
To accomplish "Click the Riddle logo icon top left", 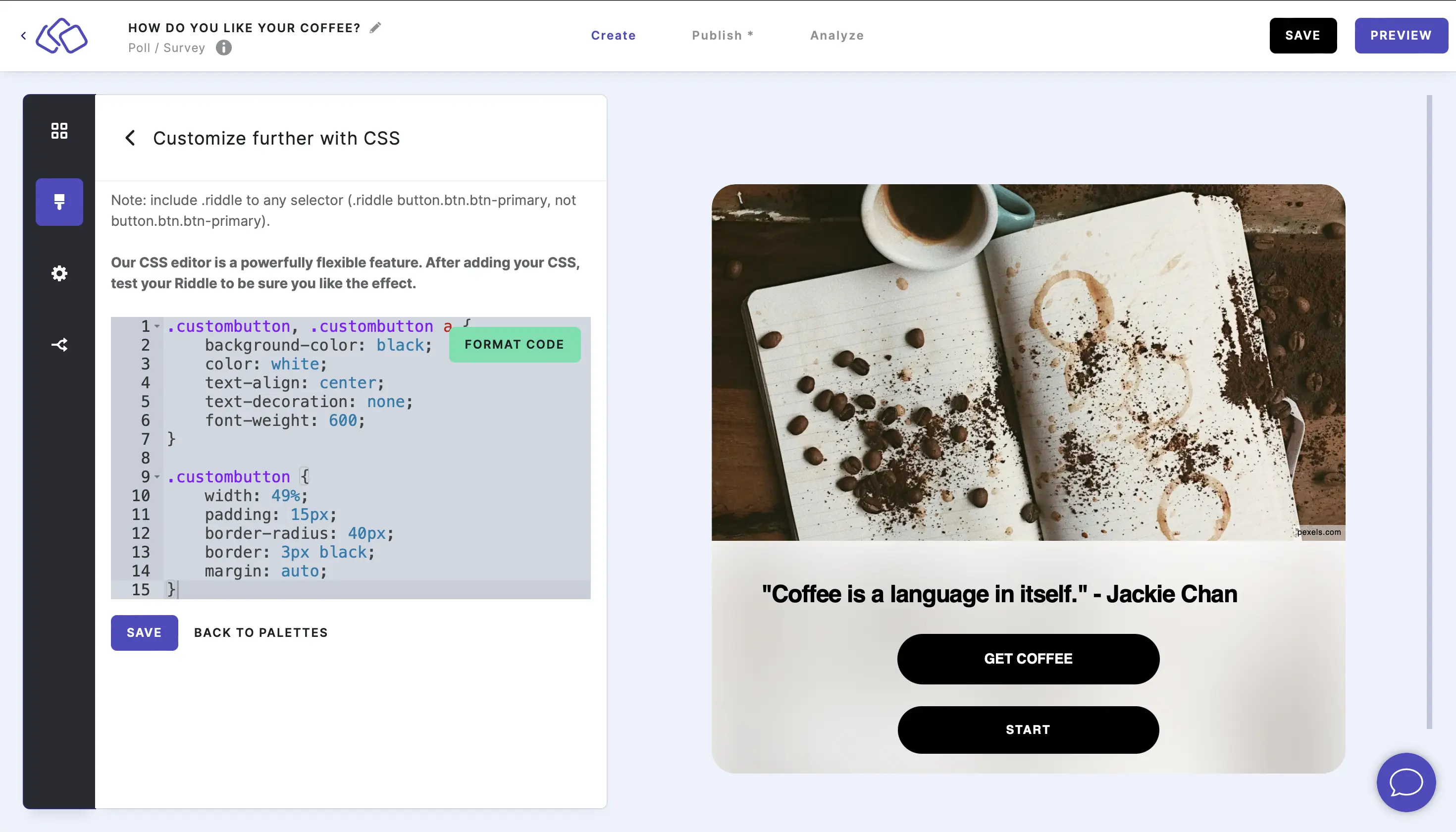I will (x=62, y=35).
